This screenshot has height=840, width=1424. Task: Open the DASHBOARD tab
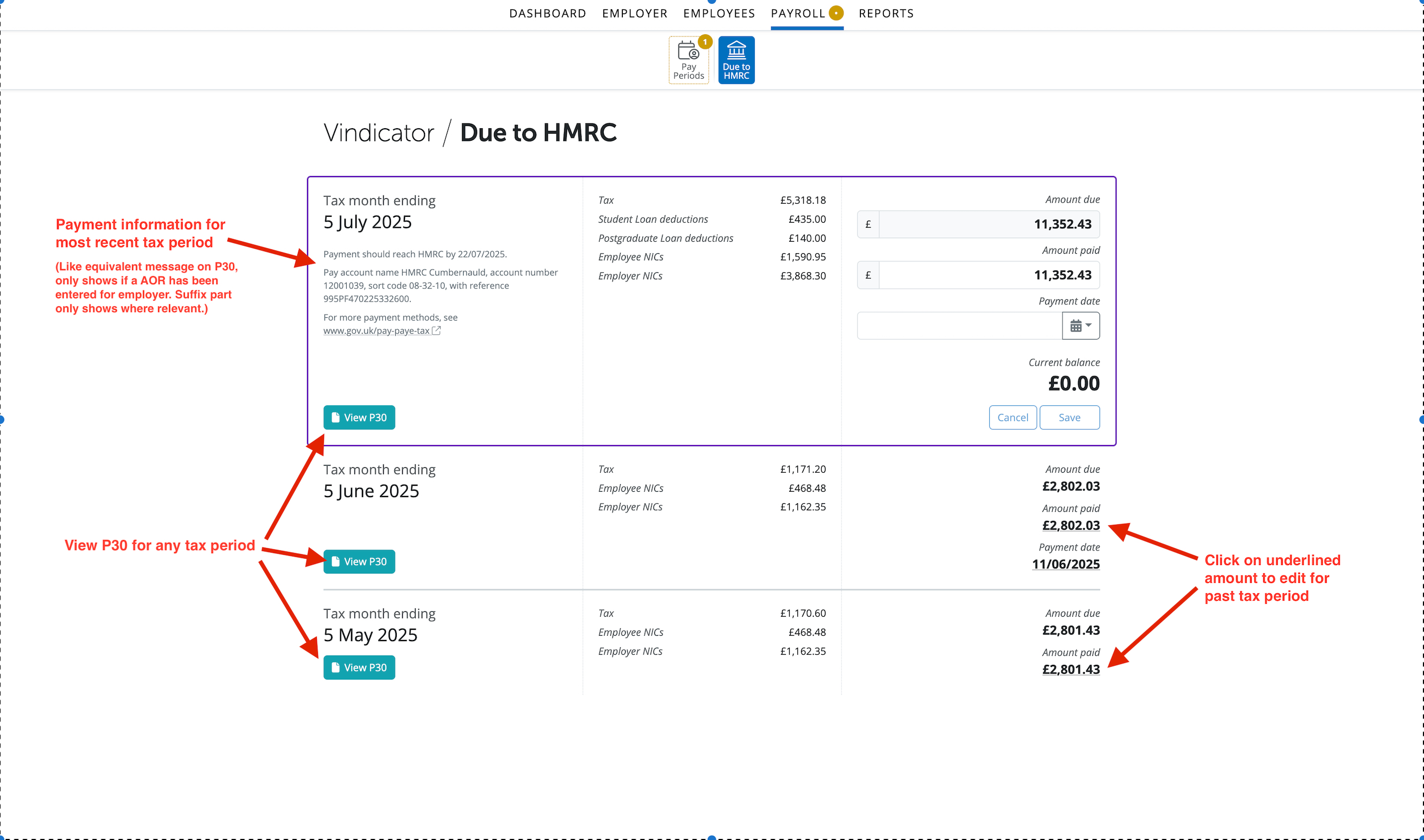547,14
